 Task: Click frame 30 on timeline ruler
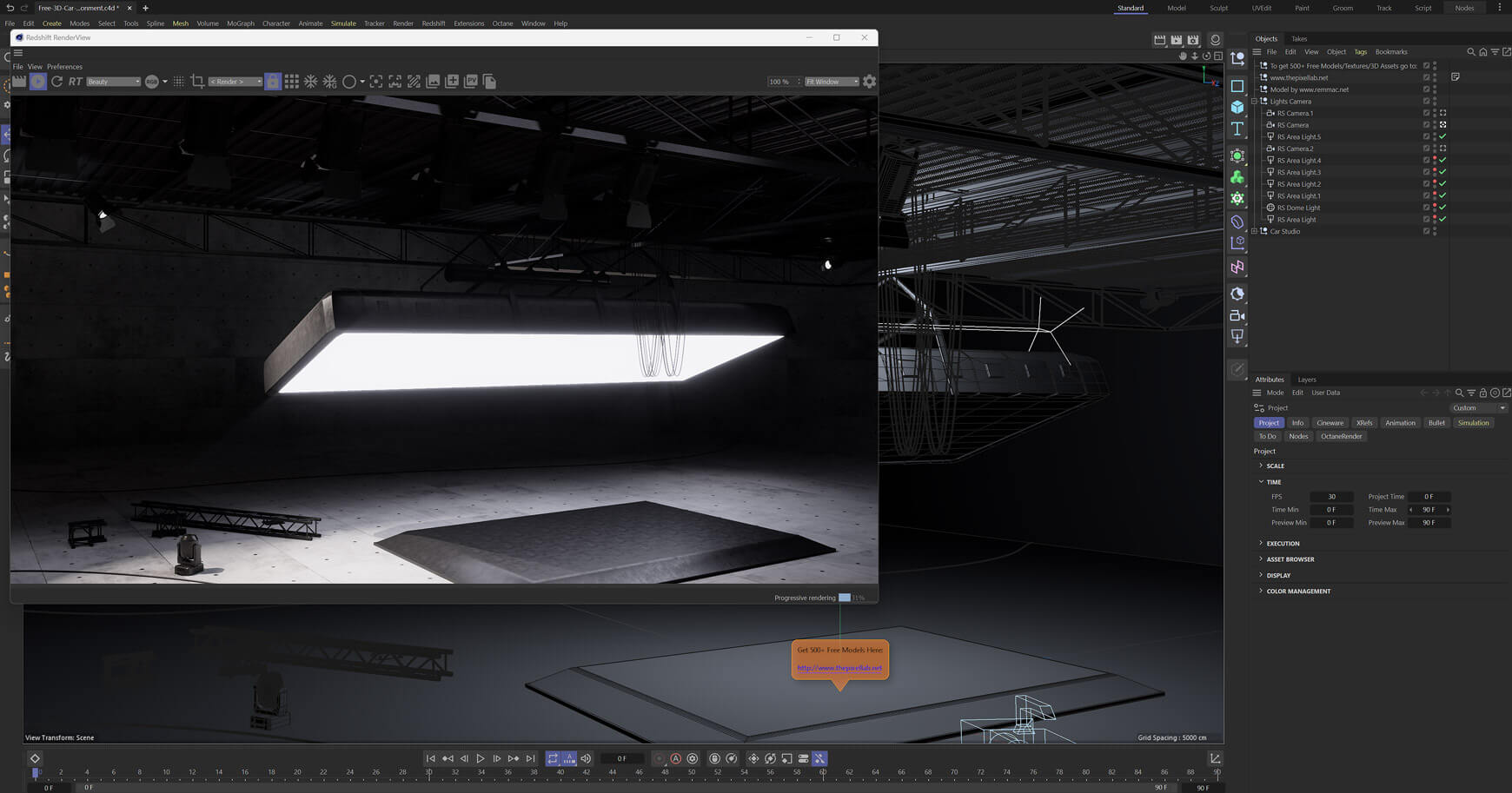tap(428, 772)
